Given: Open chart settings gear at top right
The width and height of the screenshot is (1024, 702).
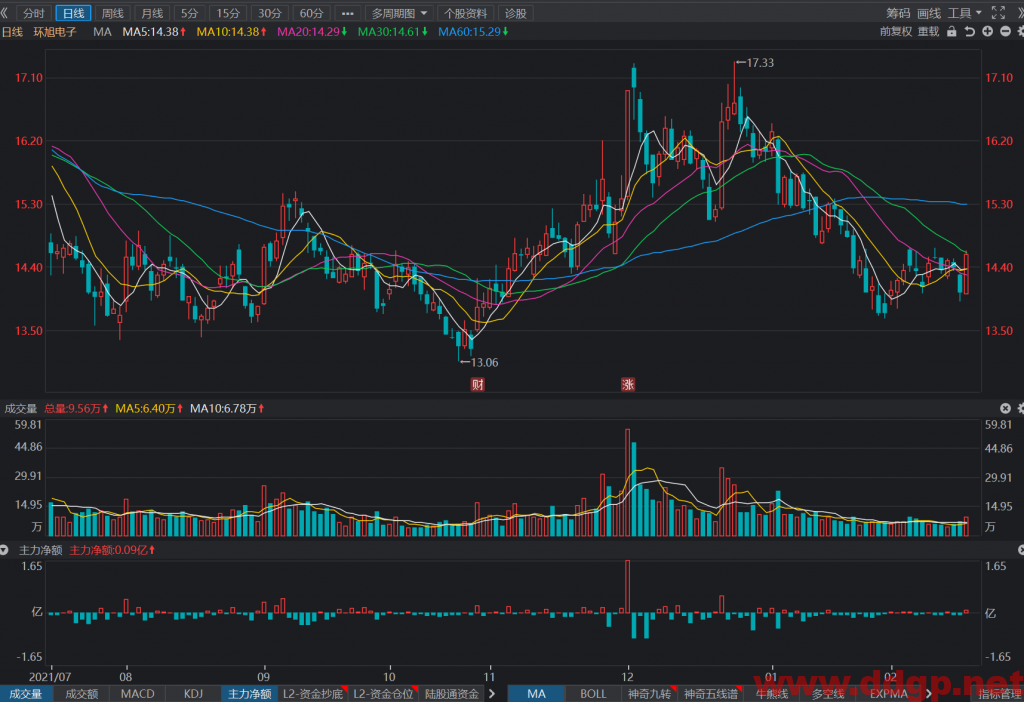Looking at the screenshot, I should [1021, 31].
